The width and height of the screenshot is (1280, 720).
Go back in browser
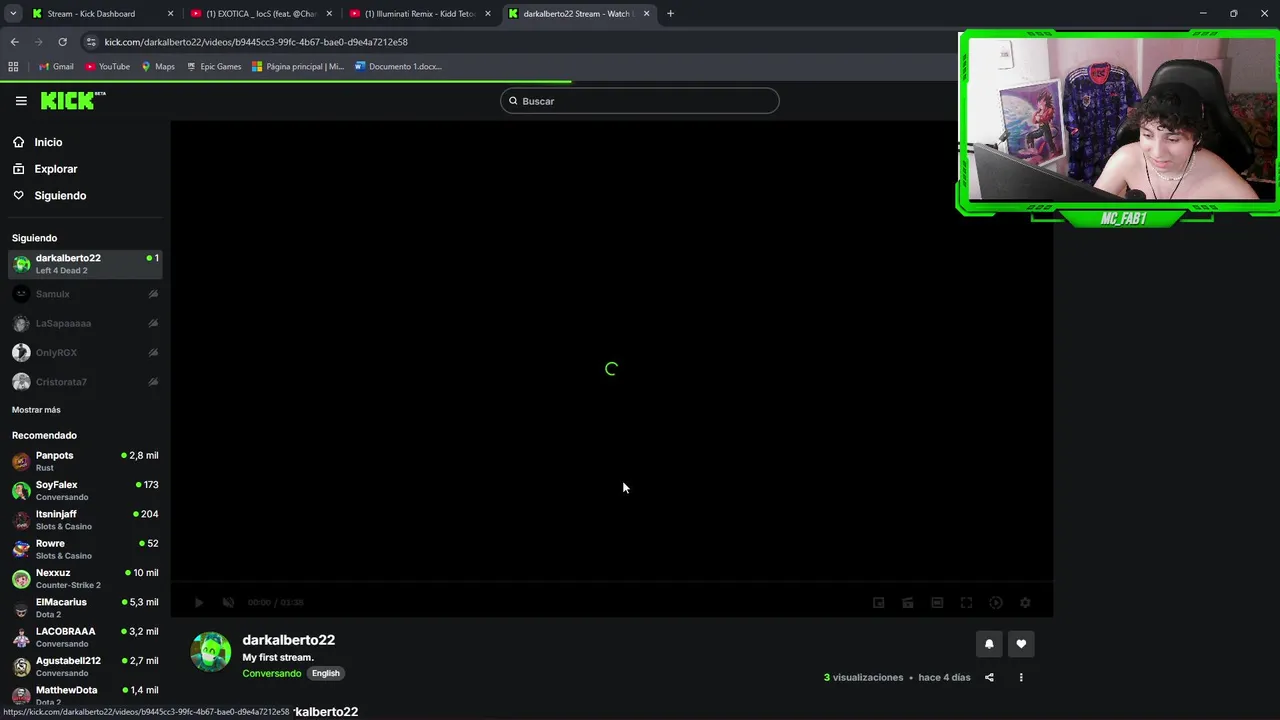14,42
